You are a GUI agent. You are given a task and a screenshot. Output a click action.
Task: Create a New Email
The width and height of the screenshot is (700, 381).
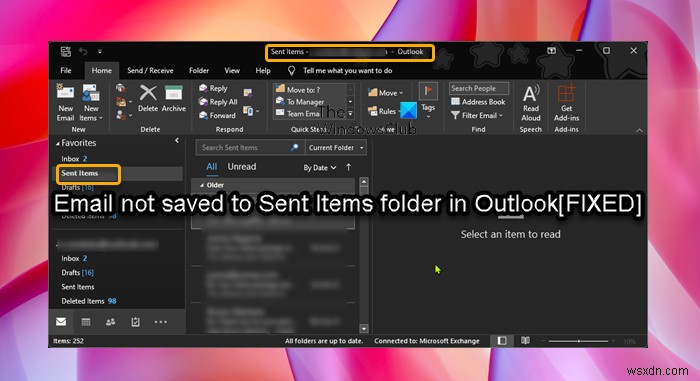(x=65, y=103)
